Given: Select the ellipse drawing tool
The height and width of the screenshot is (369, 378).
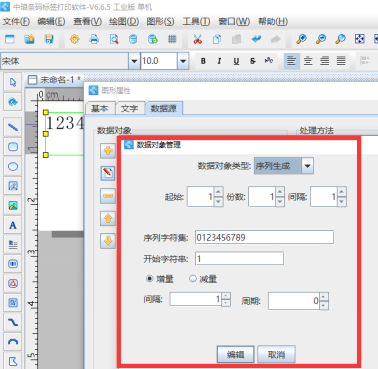Looking at the screenshot, I should (x=13, y=166).
